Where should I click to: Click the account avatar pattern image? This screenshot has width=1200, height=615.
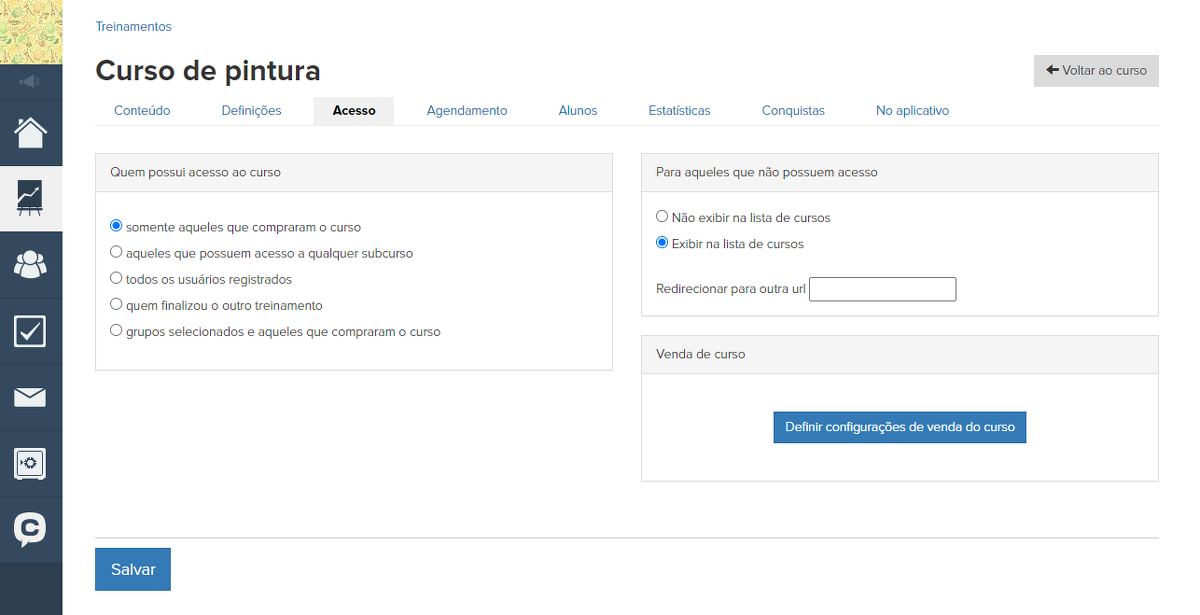(30, 32)
